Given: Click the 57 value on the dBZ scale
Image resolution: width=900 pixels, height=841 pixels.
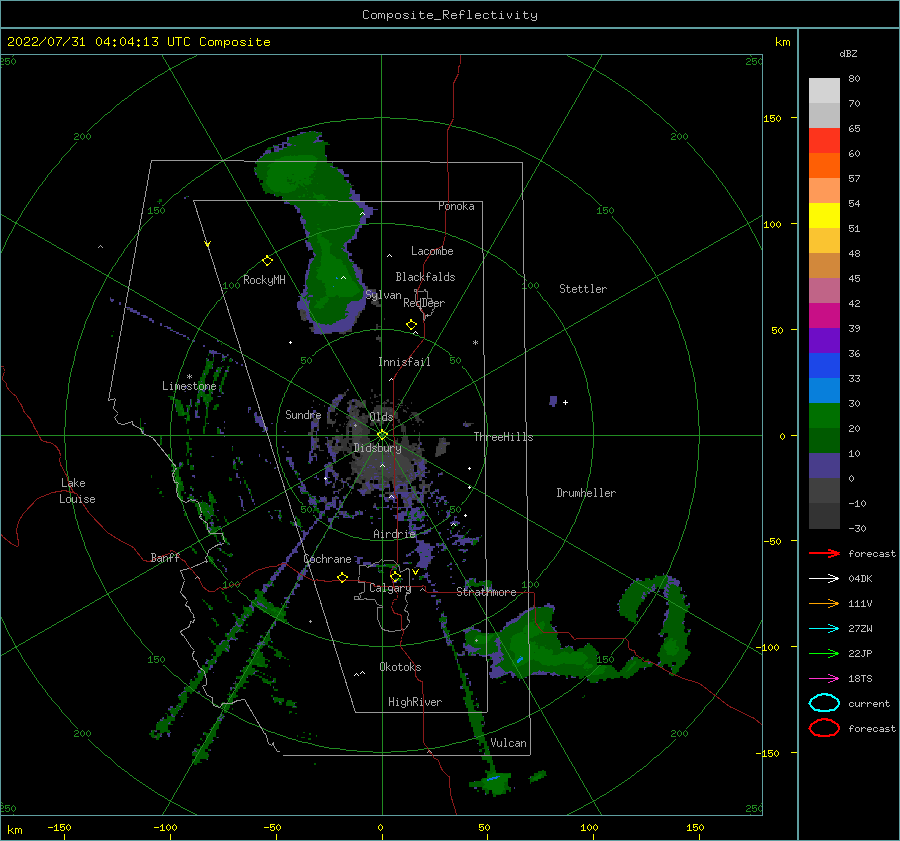Looking at the screenshot, I should coord(854,179).
